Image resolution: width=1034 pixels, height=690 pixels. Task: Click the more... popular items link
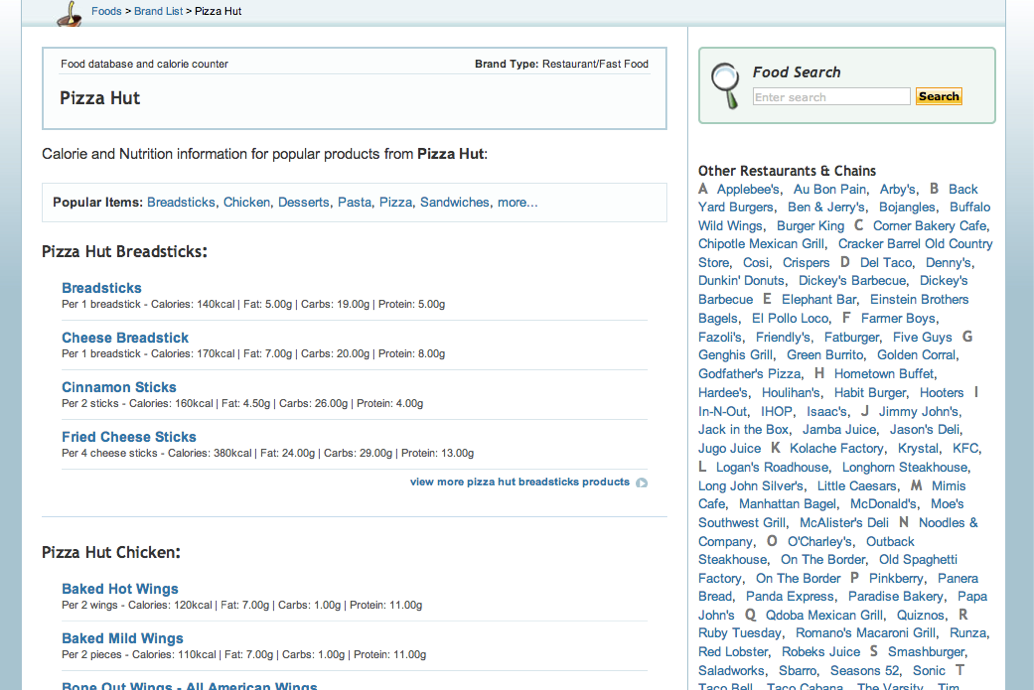[518, 203]
